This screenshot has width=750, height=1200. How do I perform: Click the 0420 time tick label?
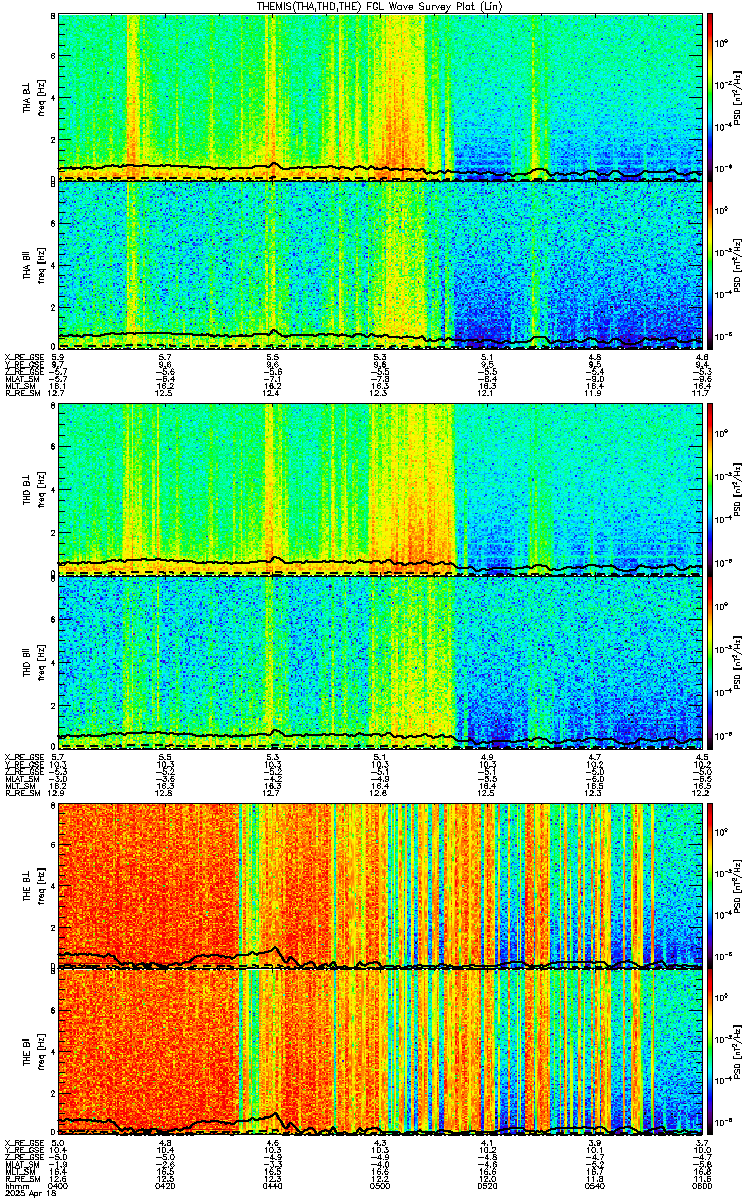coord(166,1186)
